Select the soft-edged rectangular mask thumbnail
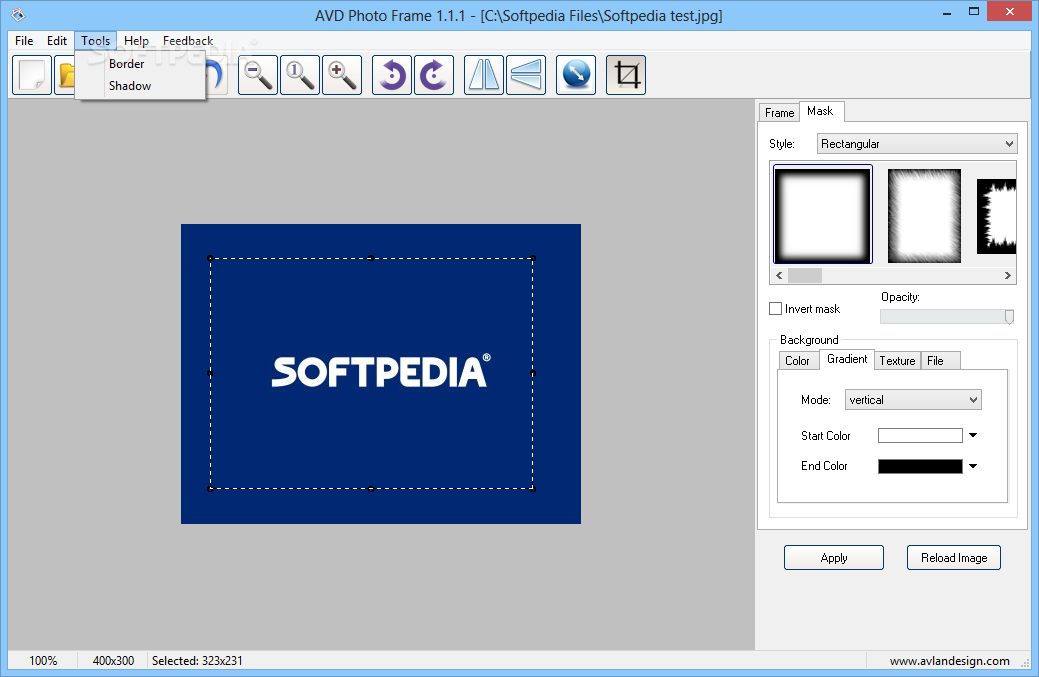This screenshot has width=1039, height=677. [822, 214]
